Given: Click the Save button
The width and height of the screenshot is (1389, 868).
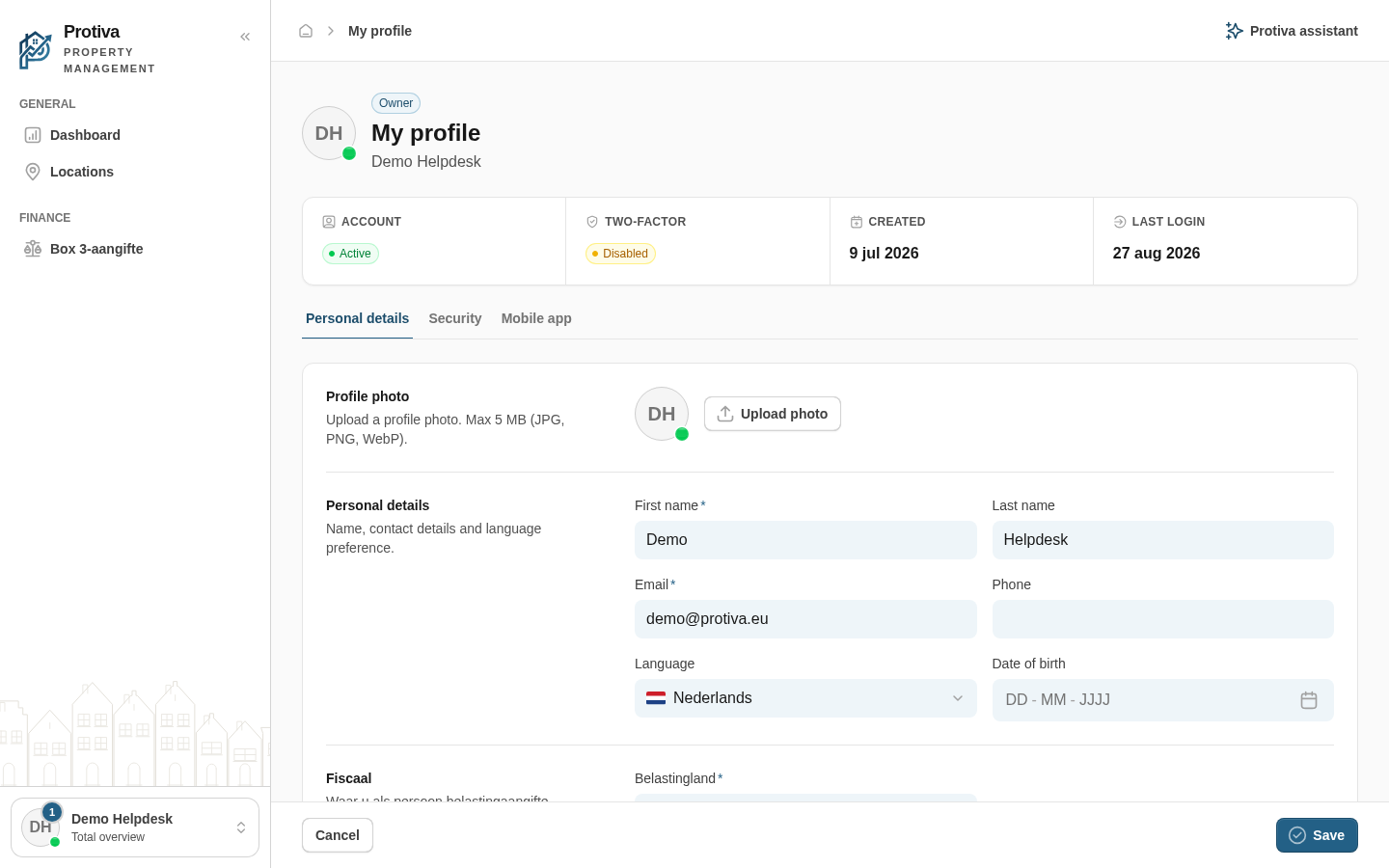Looking at the screenshot, I should pos(1317,835).
